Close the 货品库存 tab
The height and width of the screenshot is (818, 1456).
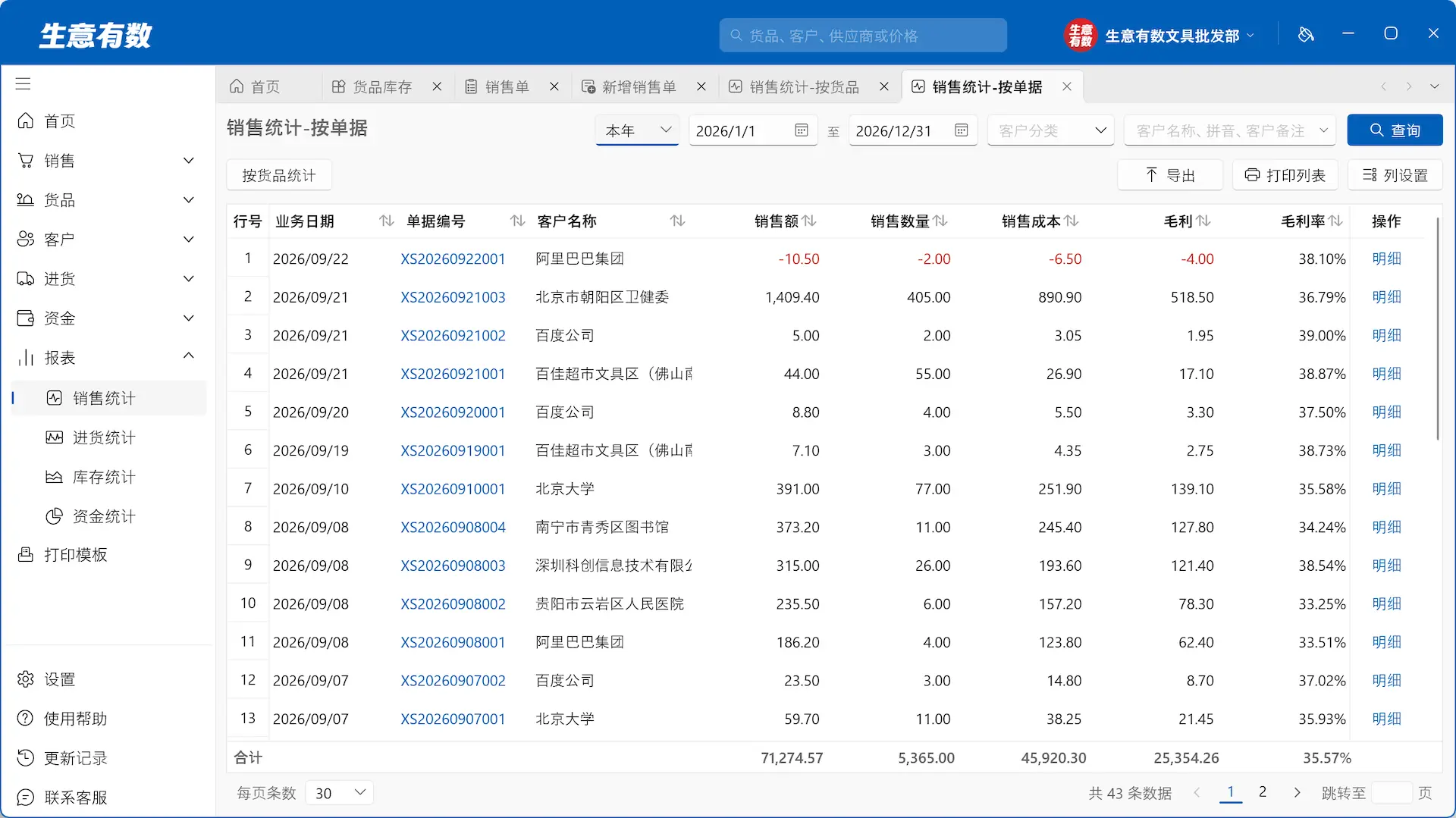tap(437, 86)
